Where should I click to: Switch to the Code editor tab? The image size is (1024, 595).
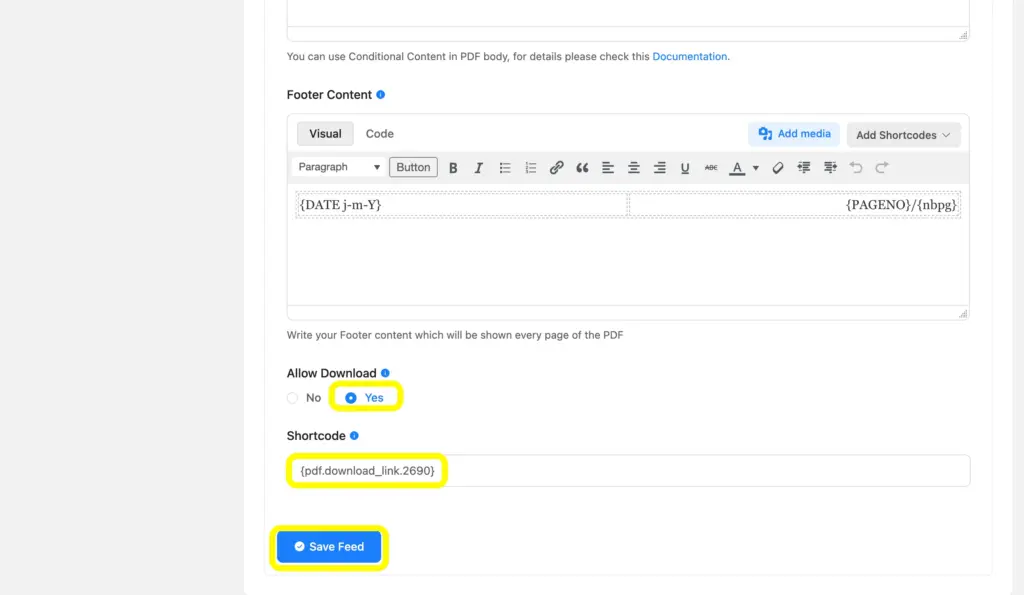379,134
